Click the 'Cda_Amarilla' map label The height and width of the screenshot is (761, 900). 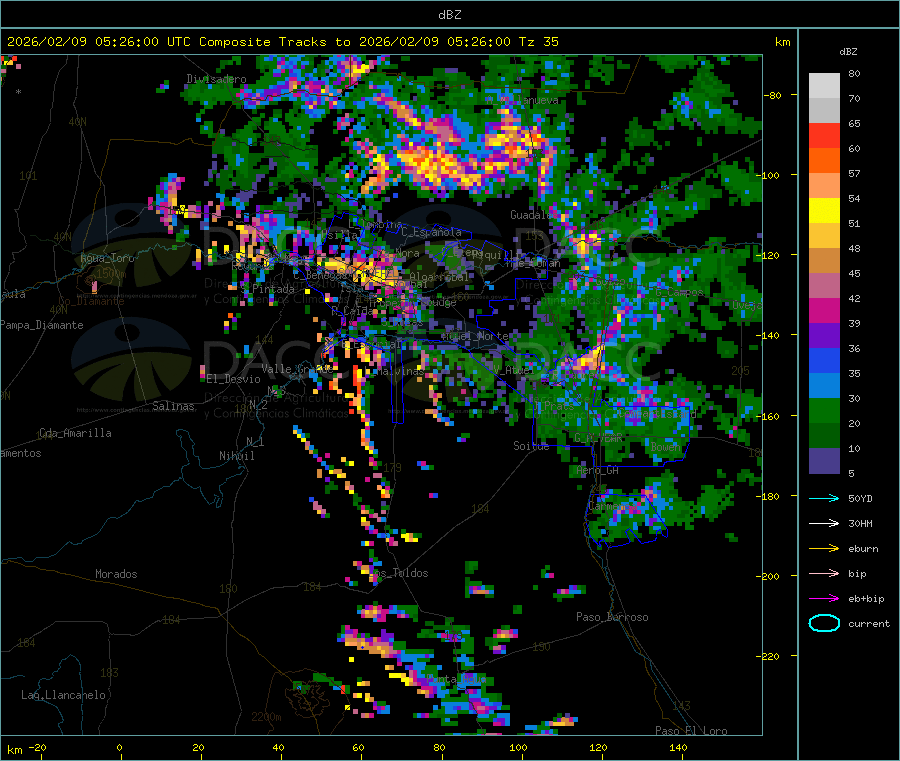[75, 433]
